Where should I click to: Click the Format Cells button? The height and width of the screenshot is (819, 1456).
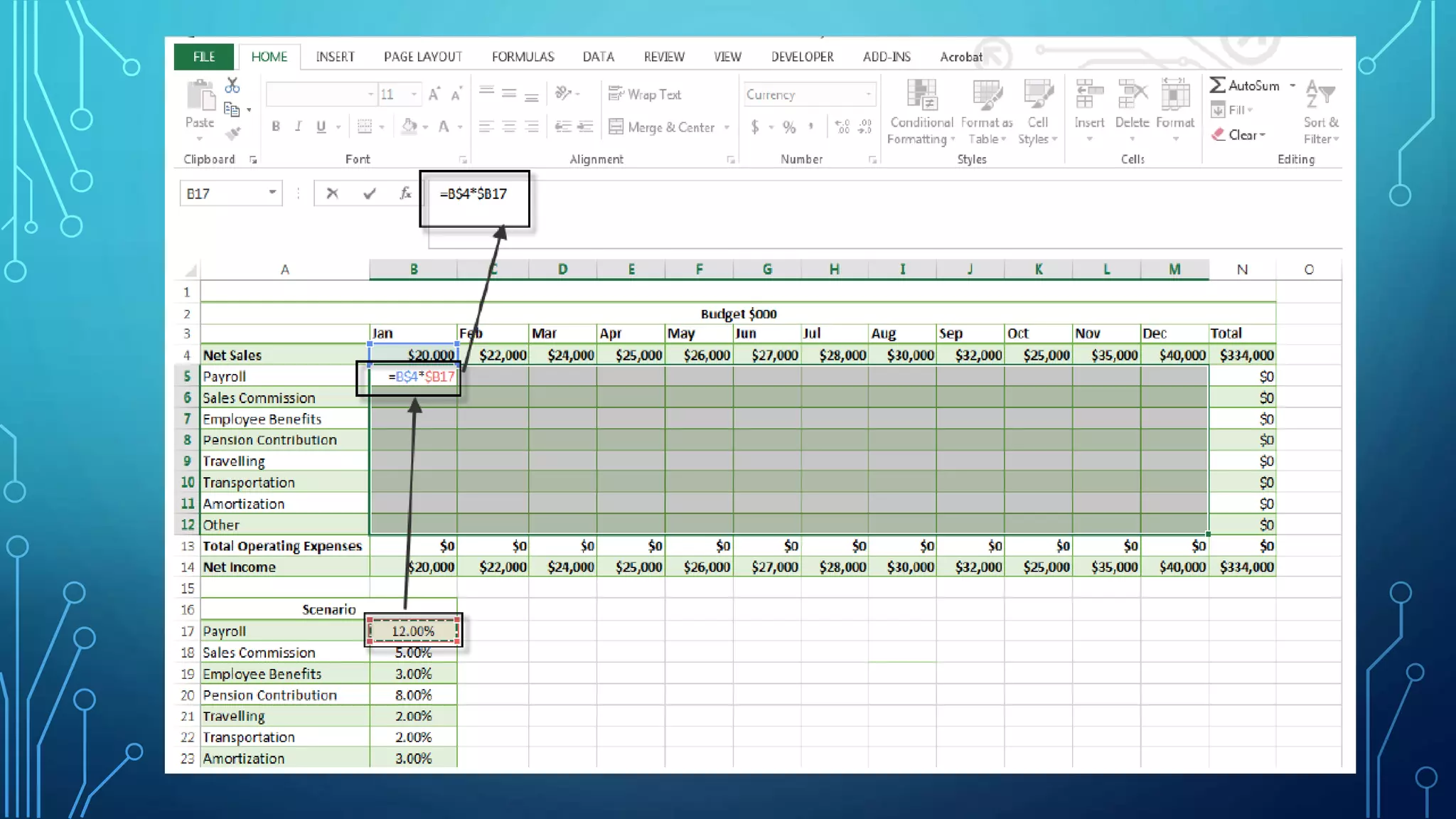[x=1174, y=107]
